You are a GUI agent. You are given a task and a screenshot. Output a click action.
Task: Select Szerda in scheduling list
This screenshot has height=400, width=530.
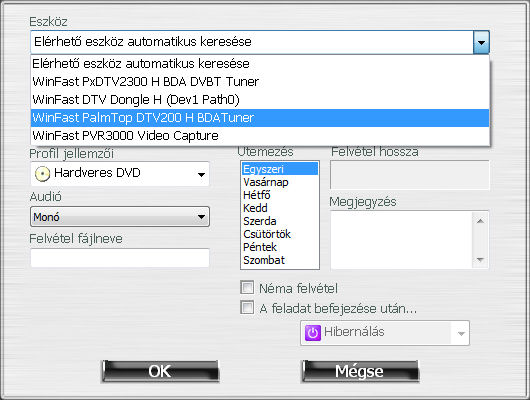click(x=280, y=221)
